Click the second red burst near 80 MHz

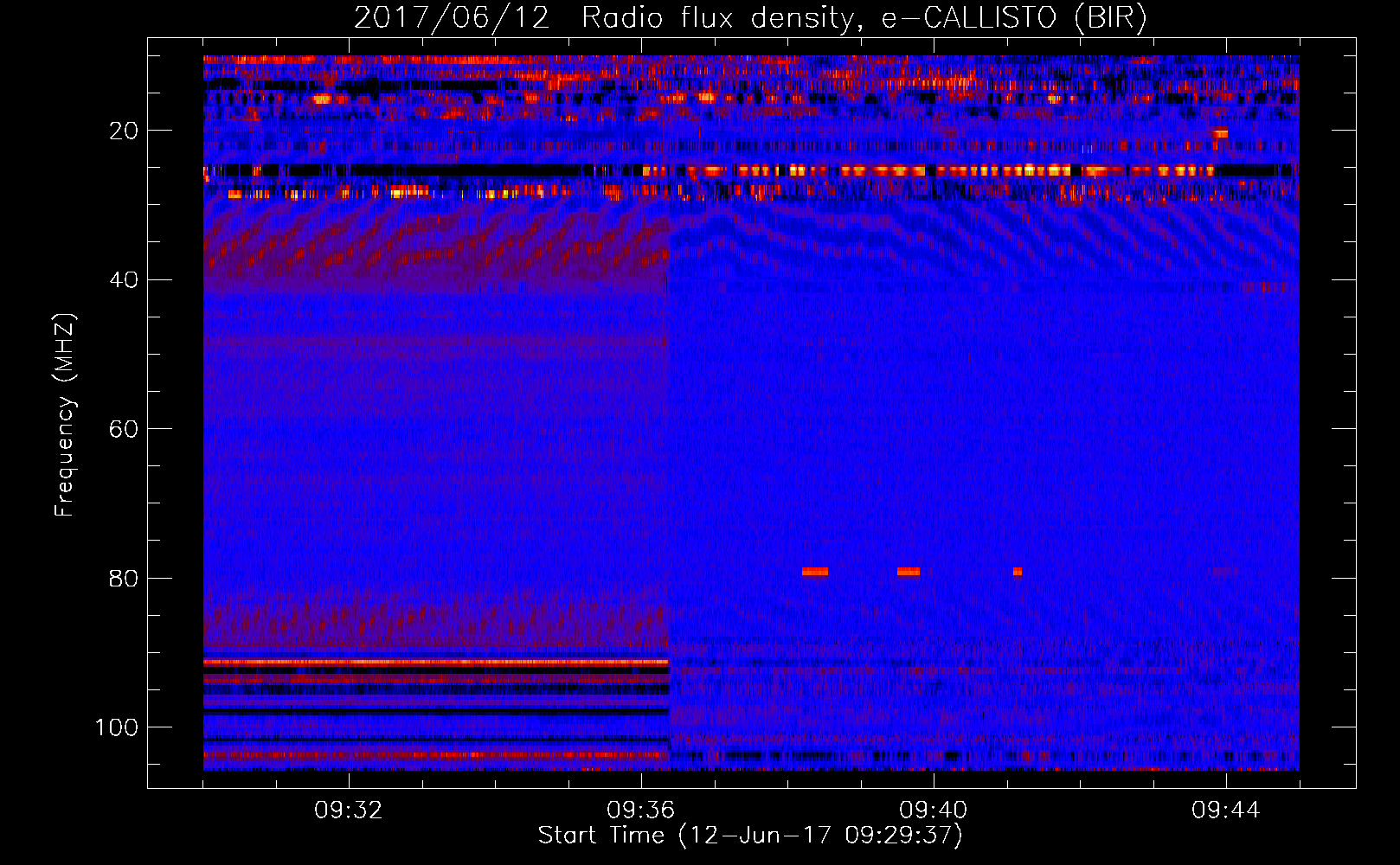[x=909, y=572]
